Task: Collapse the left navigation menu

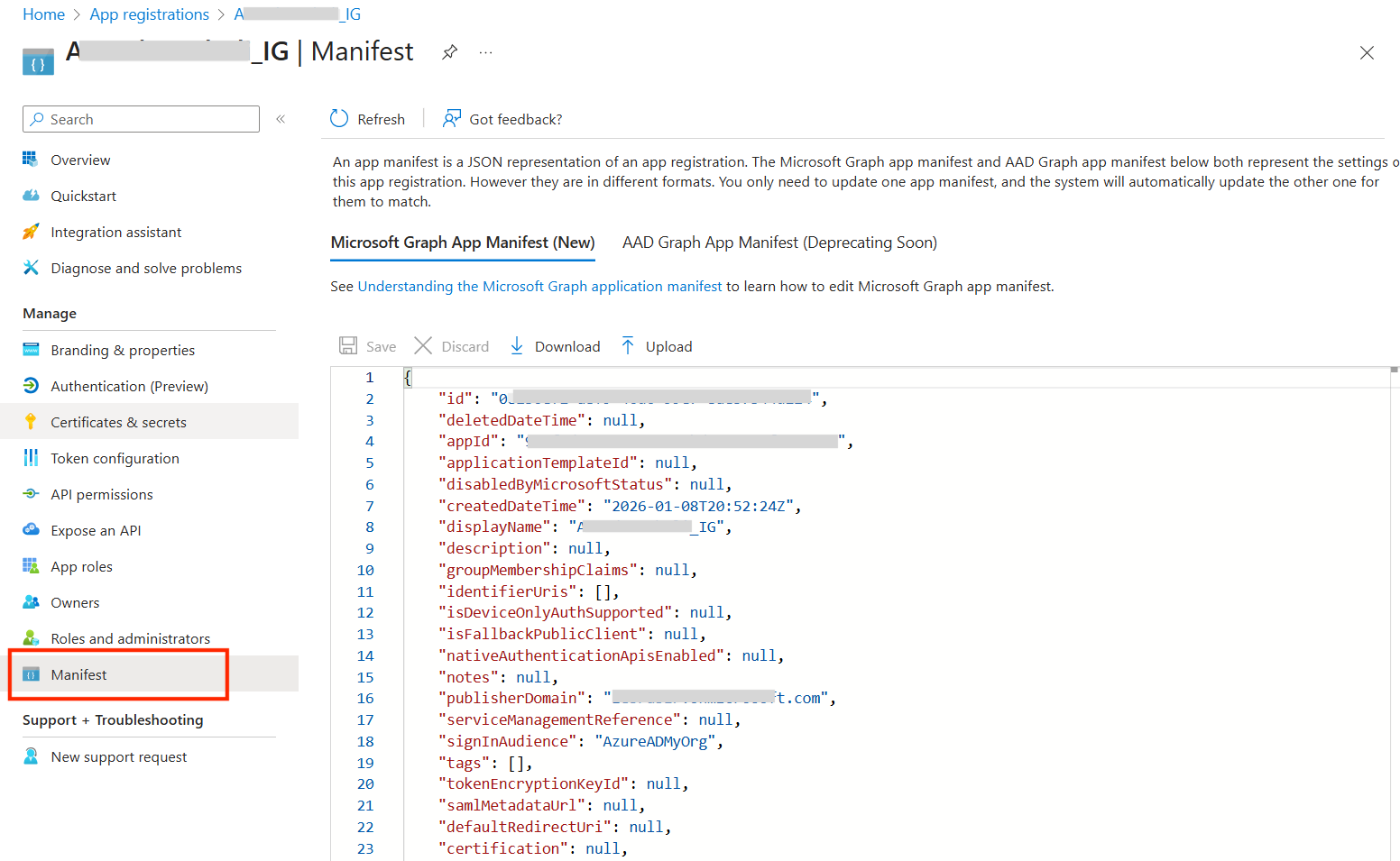Action: (281, 119)
